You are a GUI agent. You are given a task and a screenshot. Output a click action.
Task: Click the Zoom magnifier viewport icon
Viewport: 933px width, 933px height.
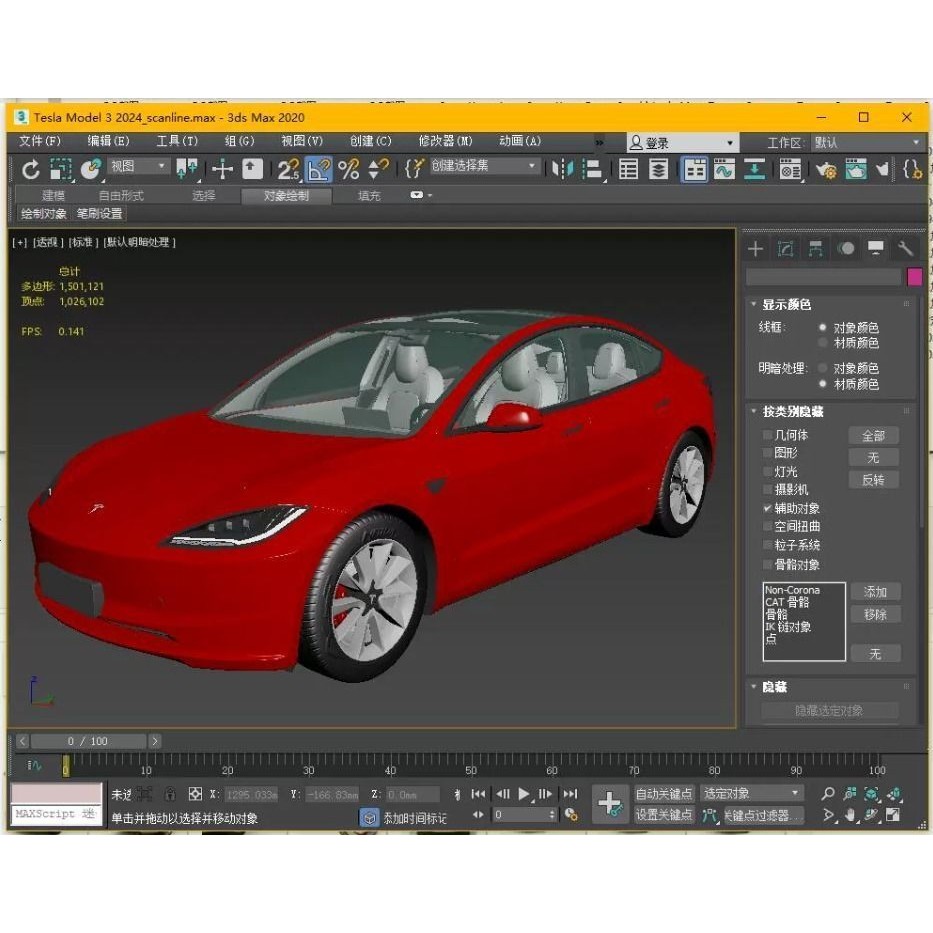coord(828,793)
